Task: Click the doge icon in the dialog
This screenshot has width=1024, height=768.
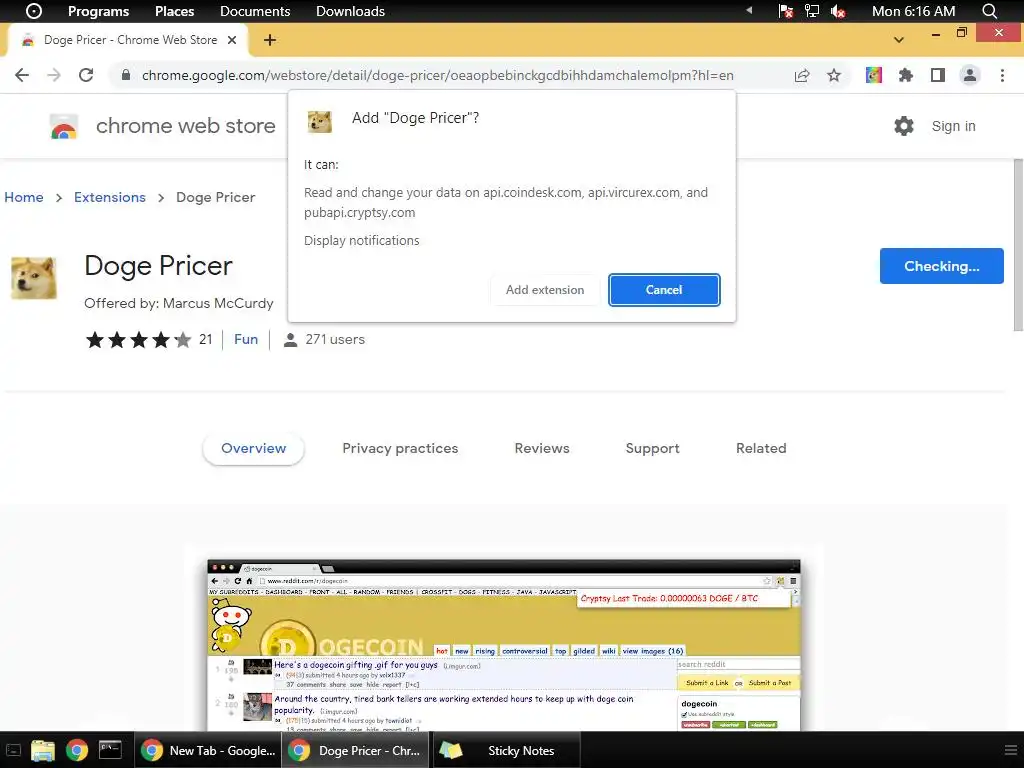Action: point(320,121)
